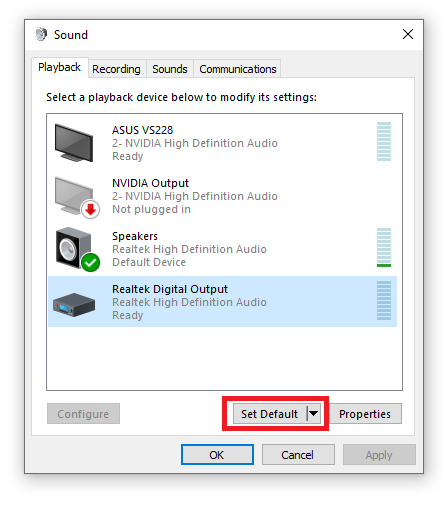
Task: Click the Sound speaker icon in title bar
Action: coord(41,35)
